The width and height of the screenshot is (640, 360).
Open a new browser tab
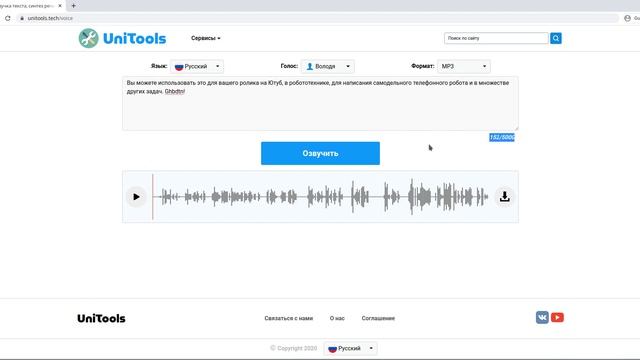(73, 6)
